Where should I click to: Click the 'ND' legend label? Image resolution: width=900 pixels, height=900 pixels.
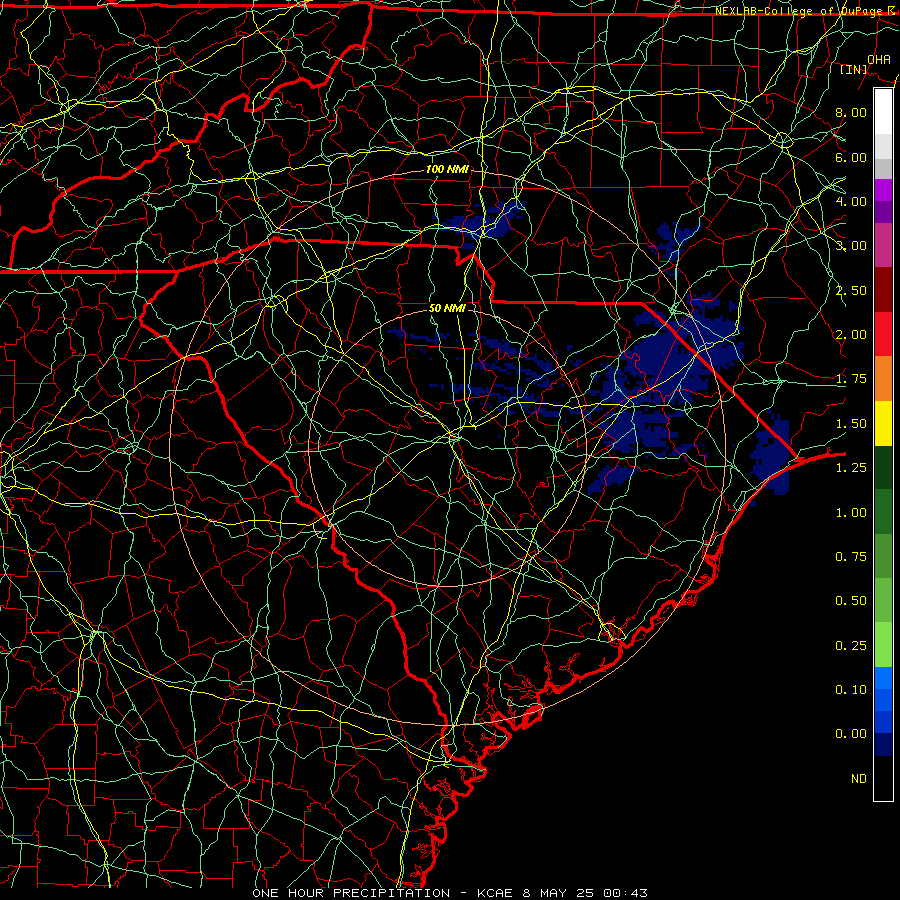click(859, 779)
